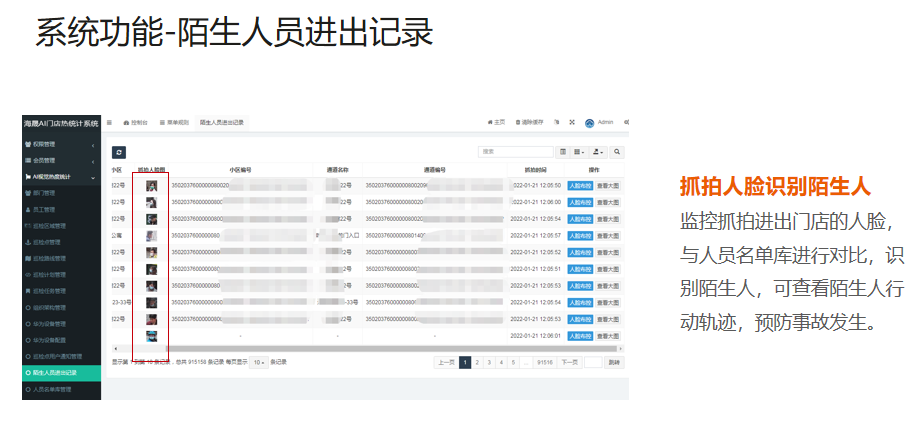Collapse the AI视觉热度统计 sidebar section
Viewport: 913px width, 441px height.
[x=60, y=176]
